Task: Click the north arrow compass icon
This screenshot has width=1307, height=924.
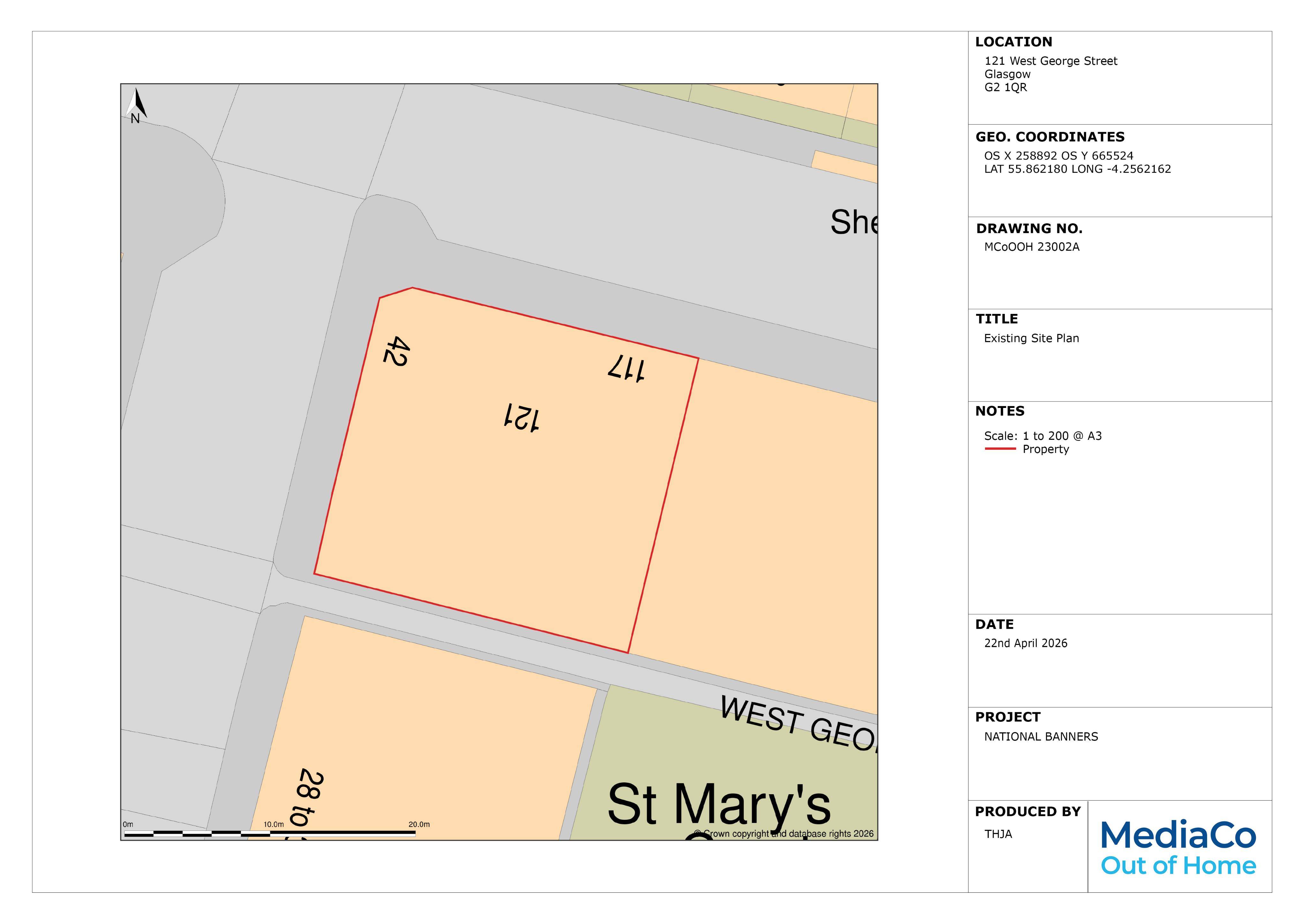Action: click(136, 106)
